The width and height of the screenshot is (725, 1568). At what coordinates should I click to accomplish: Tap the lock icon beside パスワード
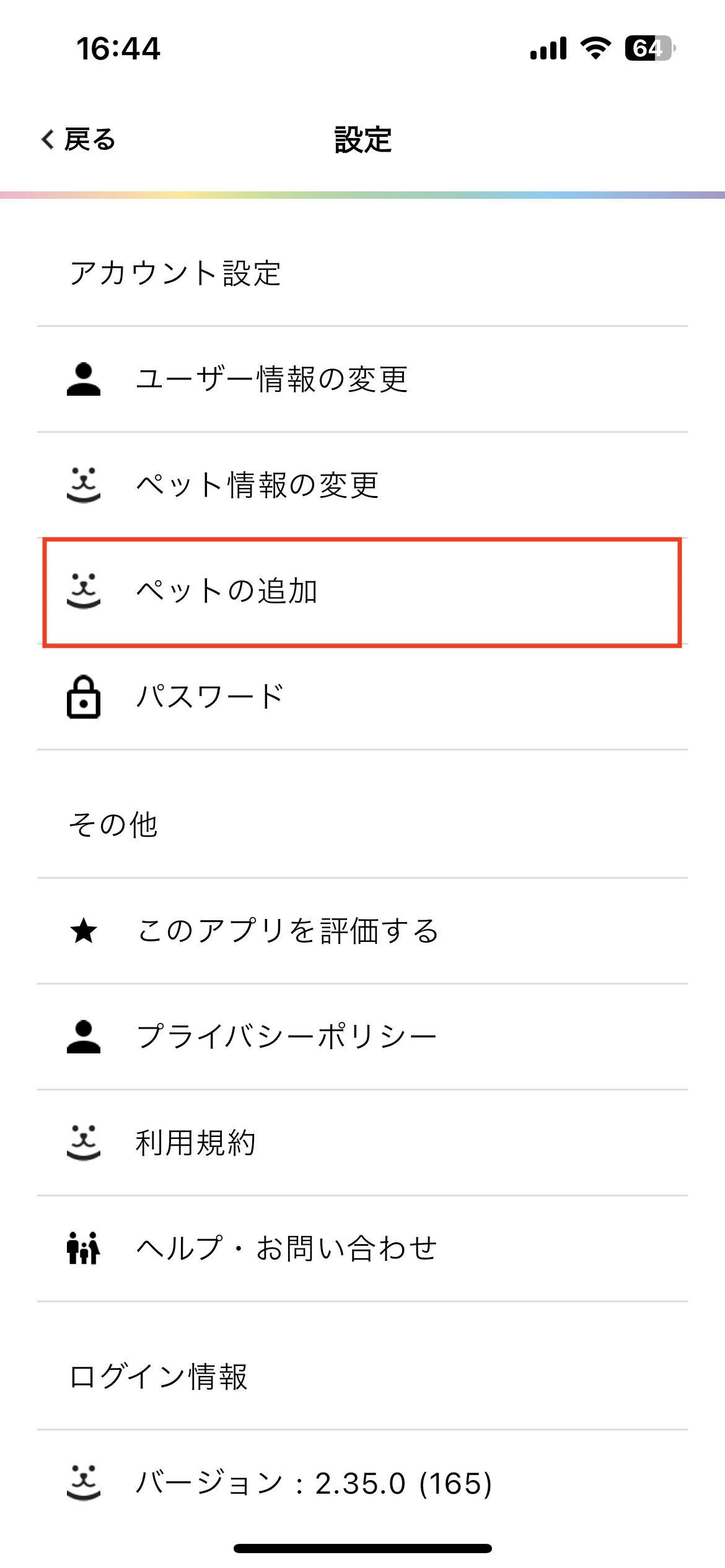pyautogui.click(x=84, y=697)
